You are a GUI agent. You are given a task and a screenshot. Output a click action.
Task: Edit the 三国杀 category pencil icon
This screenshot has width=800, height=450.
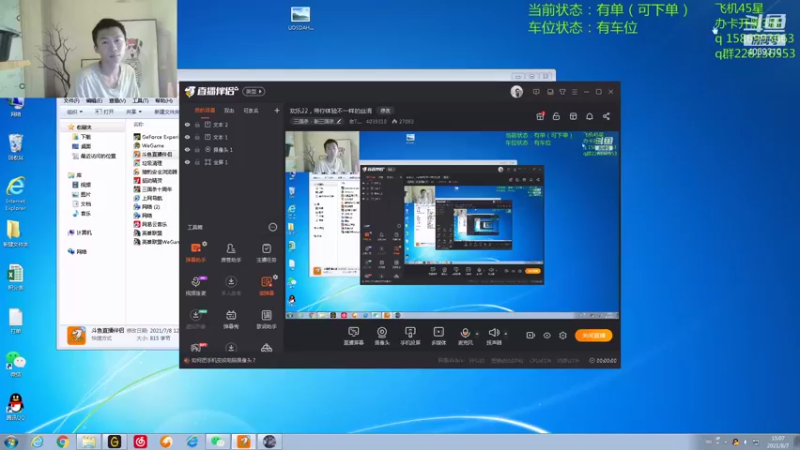pos(339,121)
